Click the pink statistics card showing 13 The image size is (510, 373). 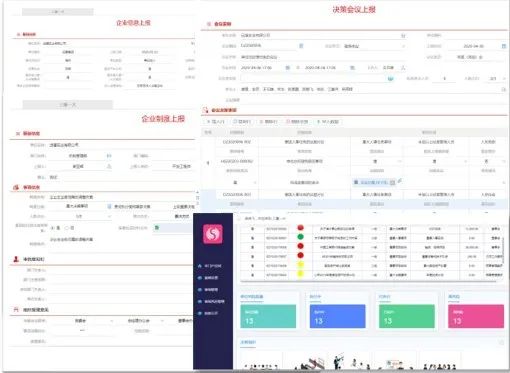476,316
